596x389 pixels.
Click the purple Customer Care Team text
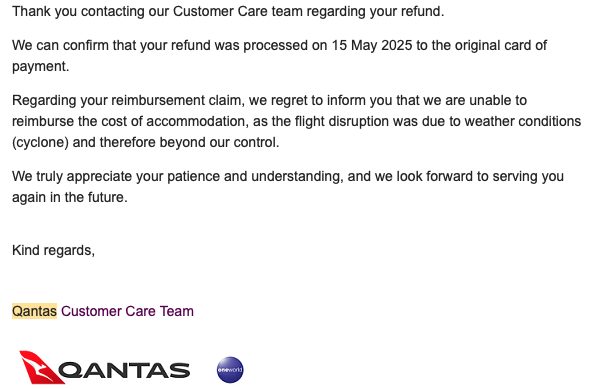(x=127, y=311)
